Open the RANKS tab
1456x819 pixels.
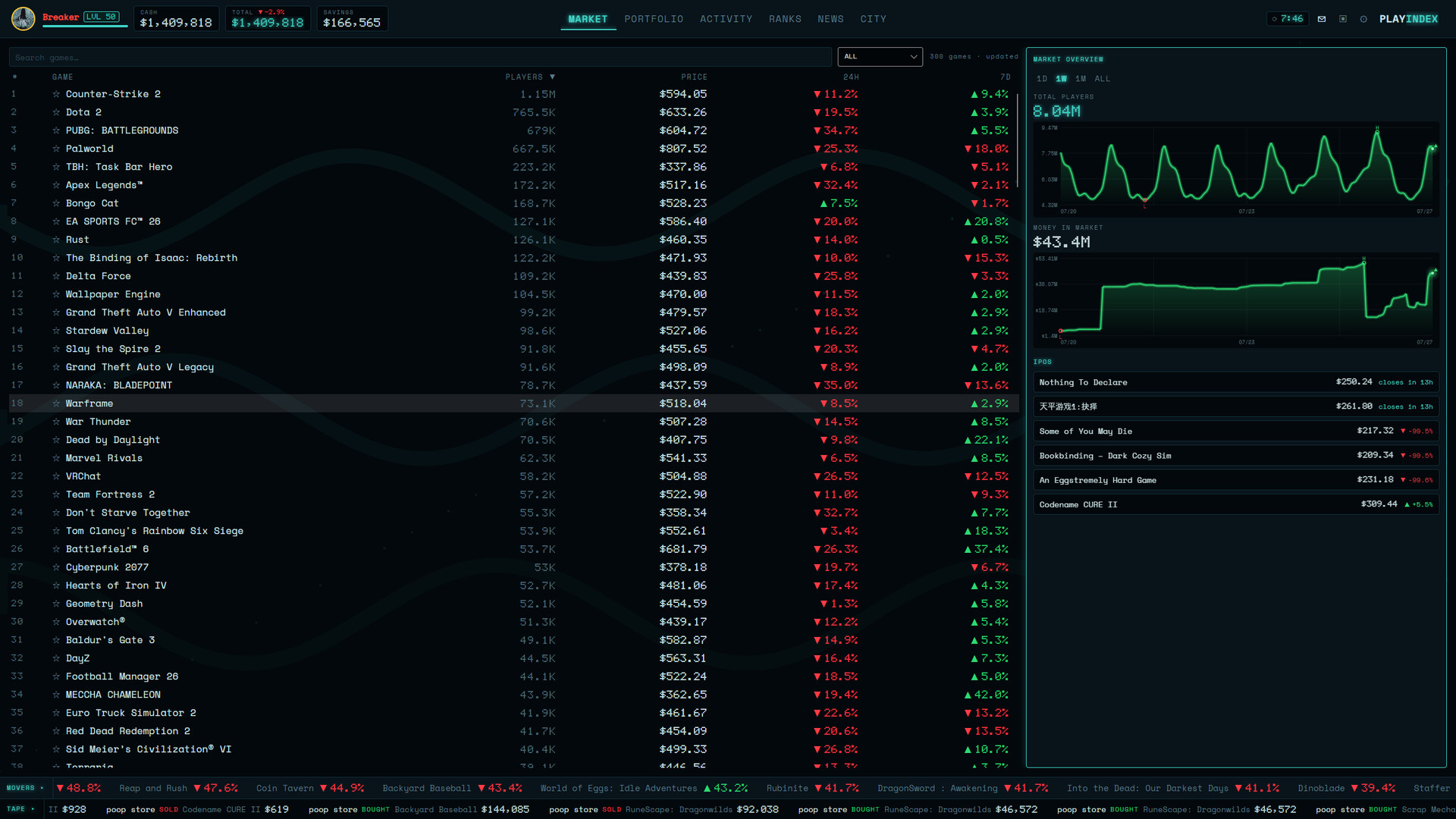(785, 19)
